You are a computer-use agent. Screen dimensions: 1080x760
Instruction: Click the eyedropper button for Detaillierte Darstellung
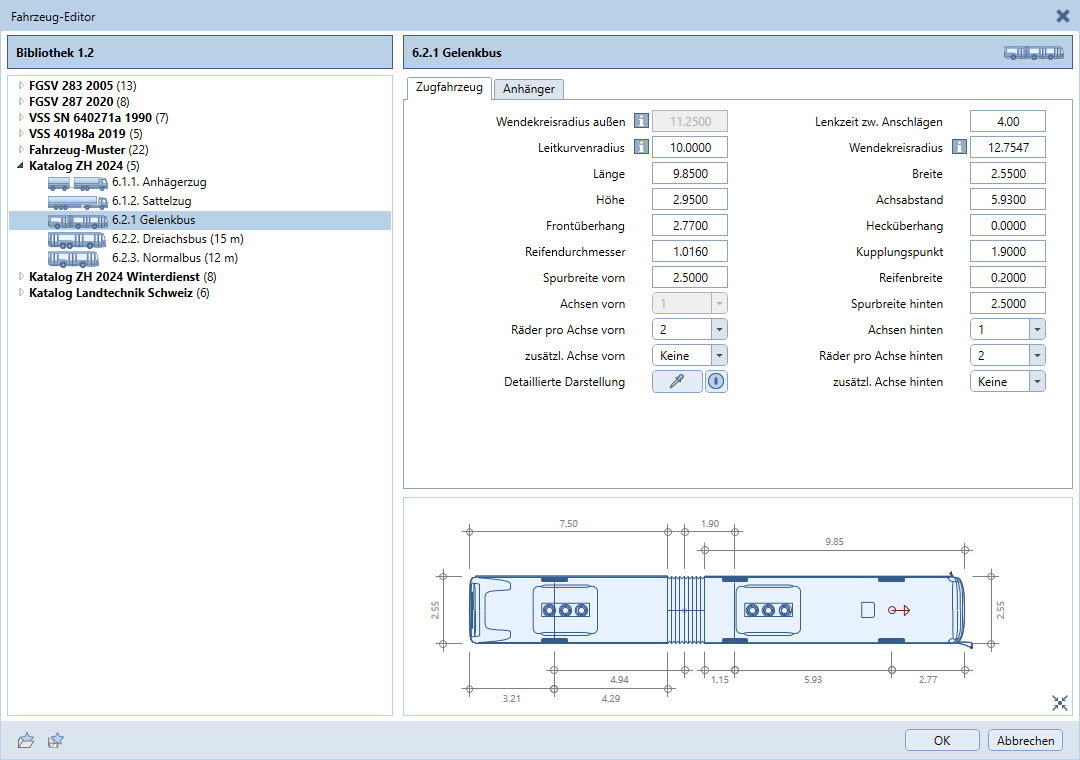pyautogui.click(x=677, y=381)
